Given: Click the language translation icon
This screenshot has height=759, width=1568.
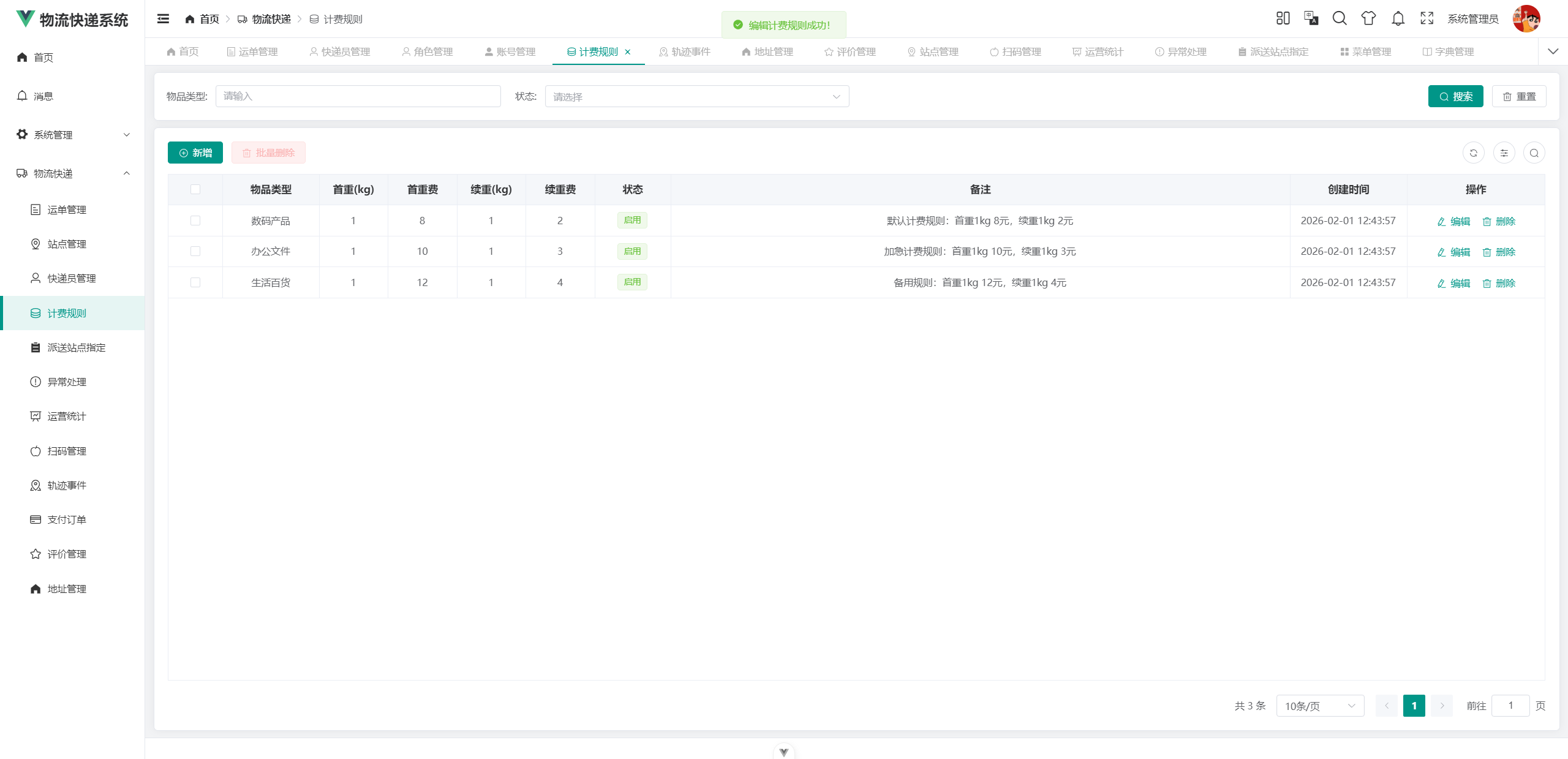Looking at the screenshot, I should point(1311,18).
